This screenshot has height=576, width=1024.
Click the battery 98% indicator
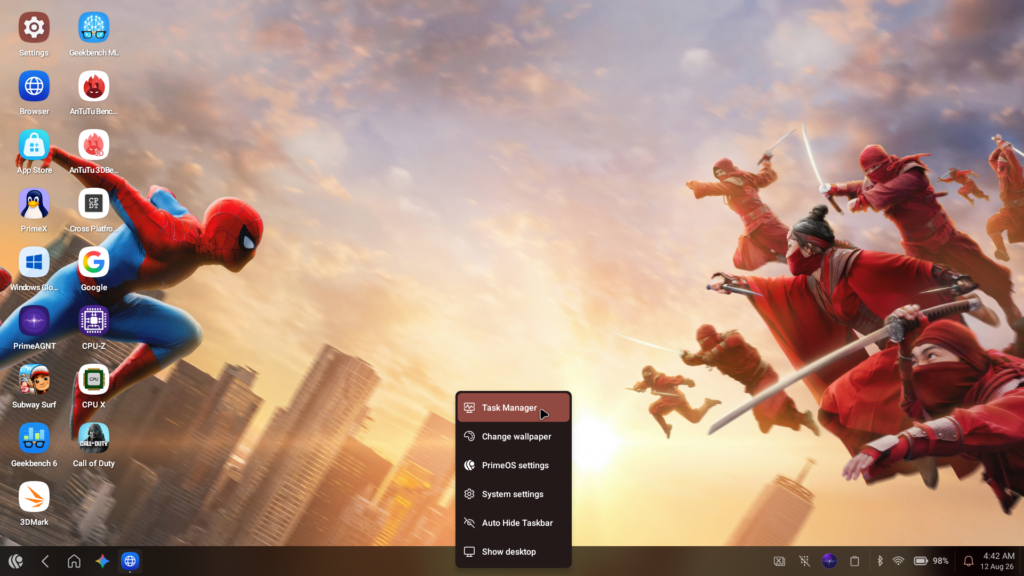point(931,561)
